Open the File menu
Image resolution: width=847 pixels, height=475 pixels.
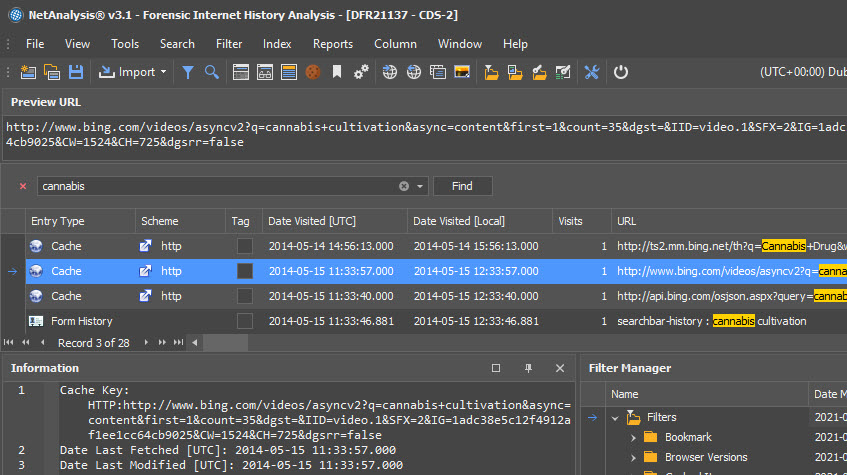(35, 44)
